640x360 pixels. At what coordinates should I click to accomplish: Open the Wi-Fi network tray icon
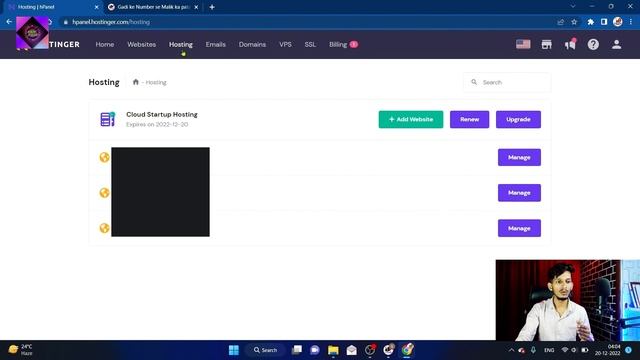point(565,350)
